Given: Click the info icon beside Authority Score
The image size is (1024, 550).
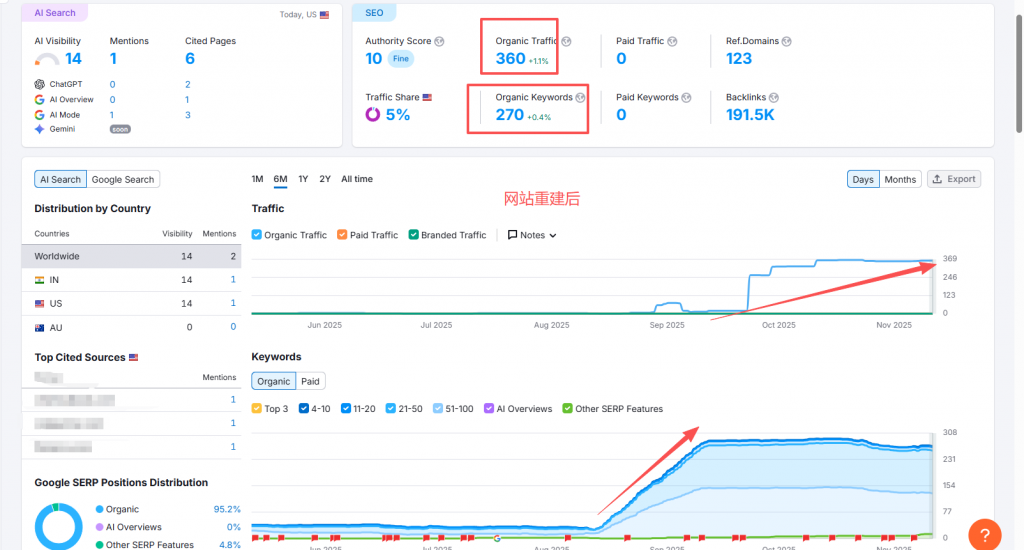Looking at the screenshot, I should (439, 42).
